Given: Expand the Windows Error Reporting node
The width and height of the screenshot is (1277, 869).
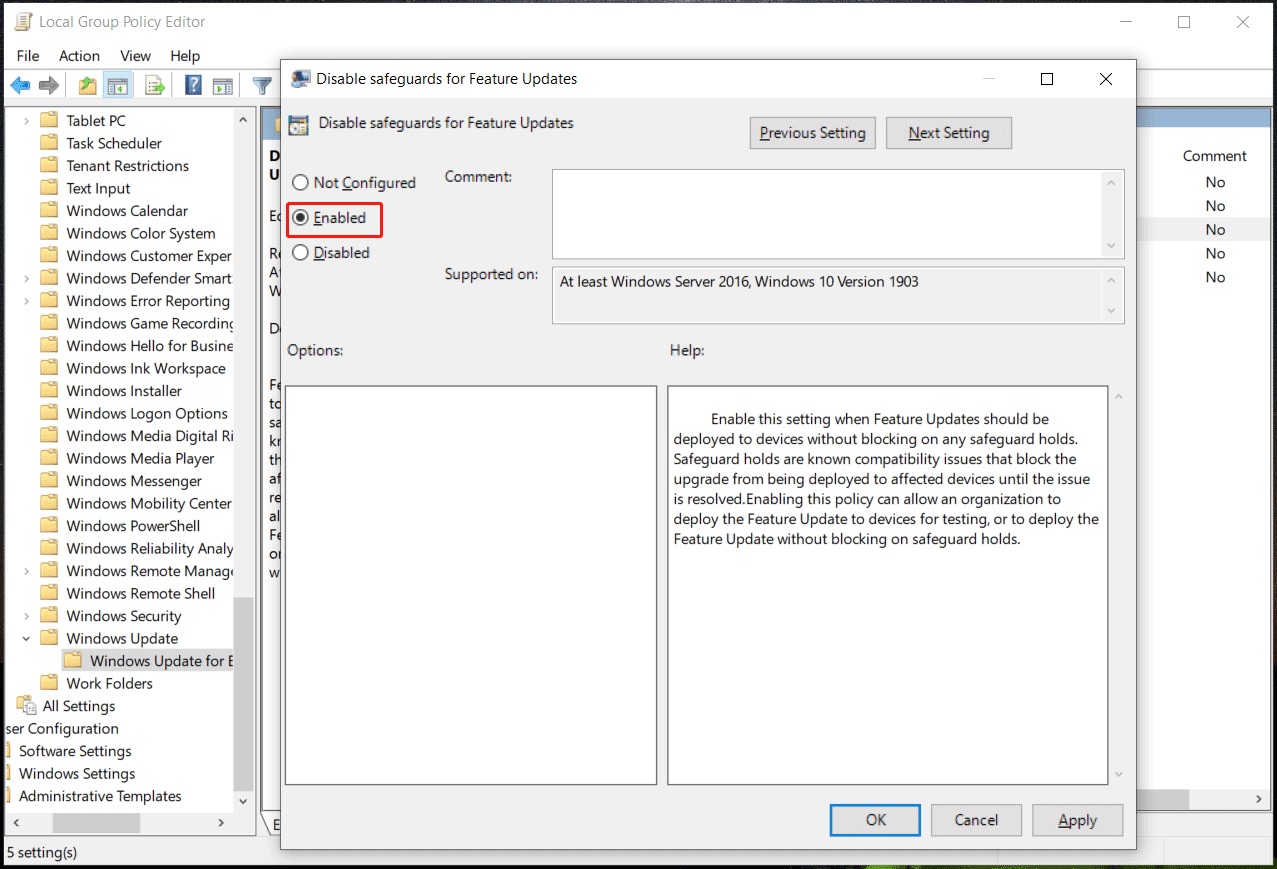Looking at the screenshot, I should click(x=27, y=301).
